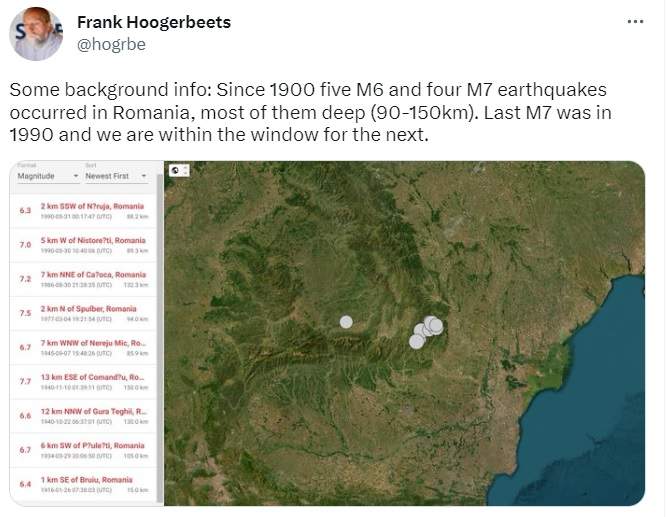Screen dimensions: 666x517
Task: Select the 6.6 NNW of Gura Teghii entry
Action: pyautogui.click(x=83, y=416)
